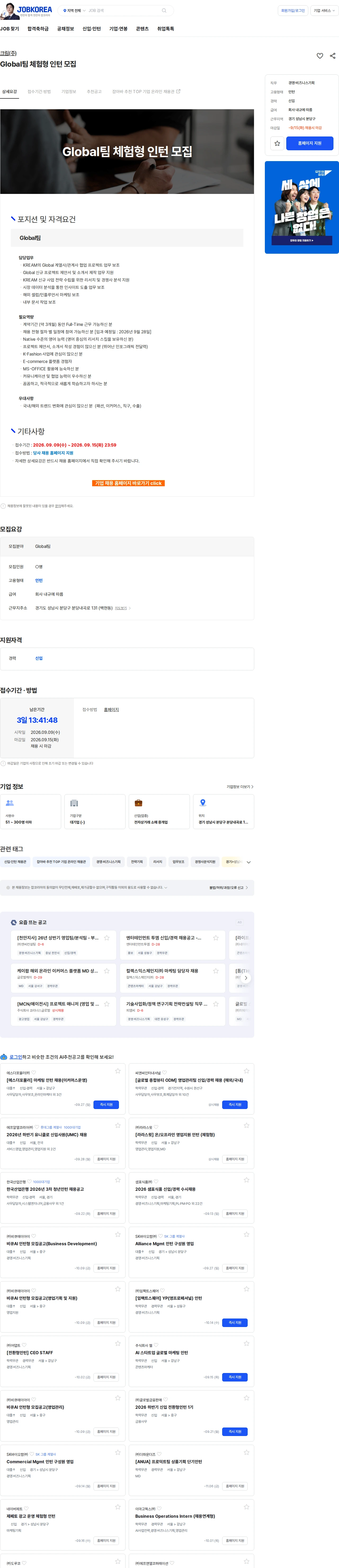Click 즉시 지원 for 에스더포뮬러 posting
This screenshot has height=1568, width=339.
pos(106,1104)
